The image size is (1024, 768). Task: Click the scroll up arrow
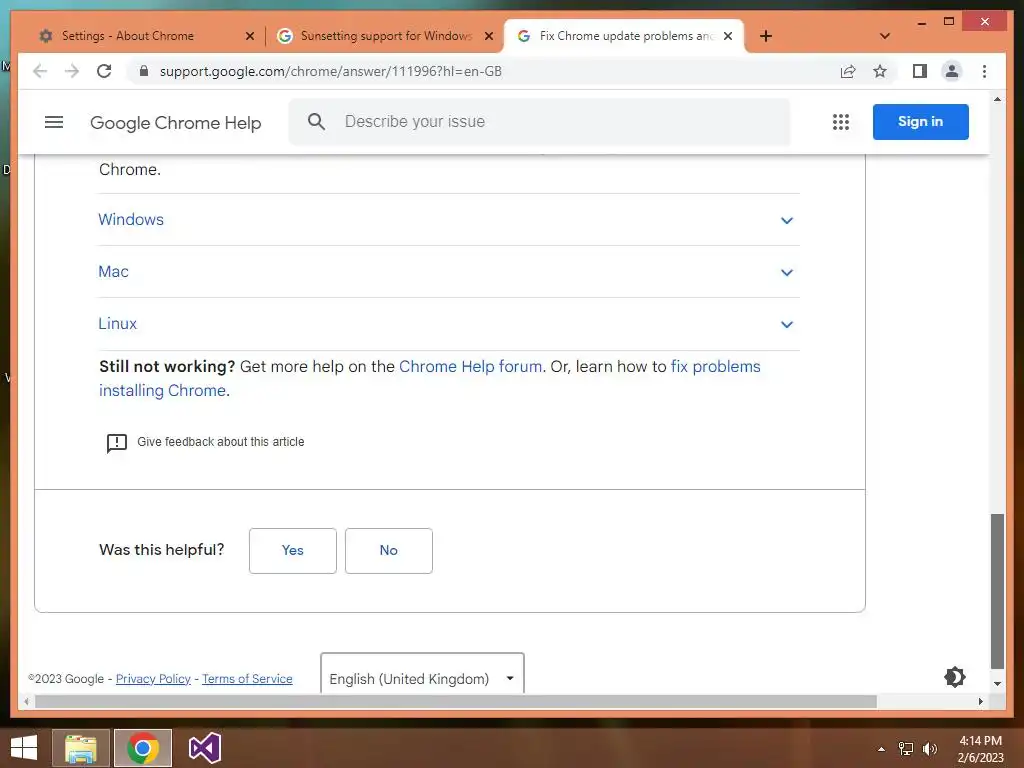pos(997,99)
